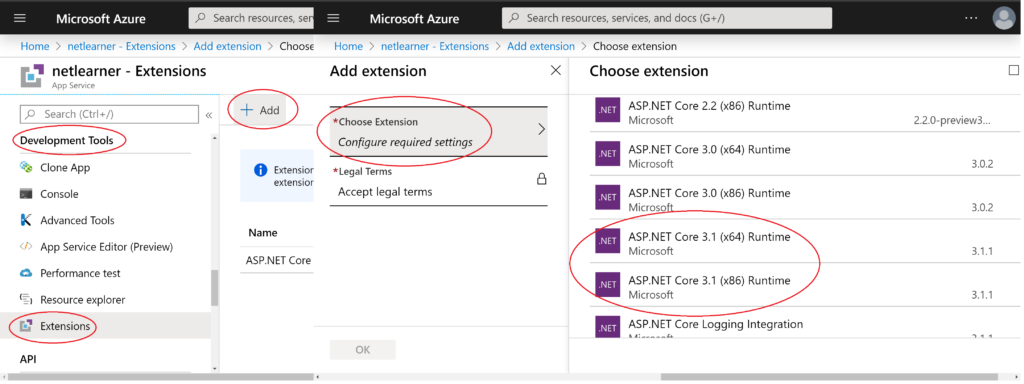This screenshot has height=384, width=1024.
Task: Click sidebar scroll down arrow
Action: 214,369
